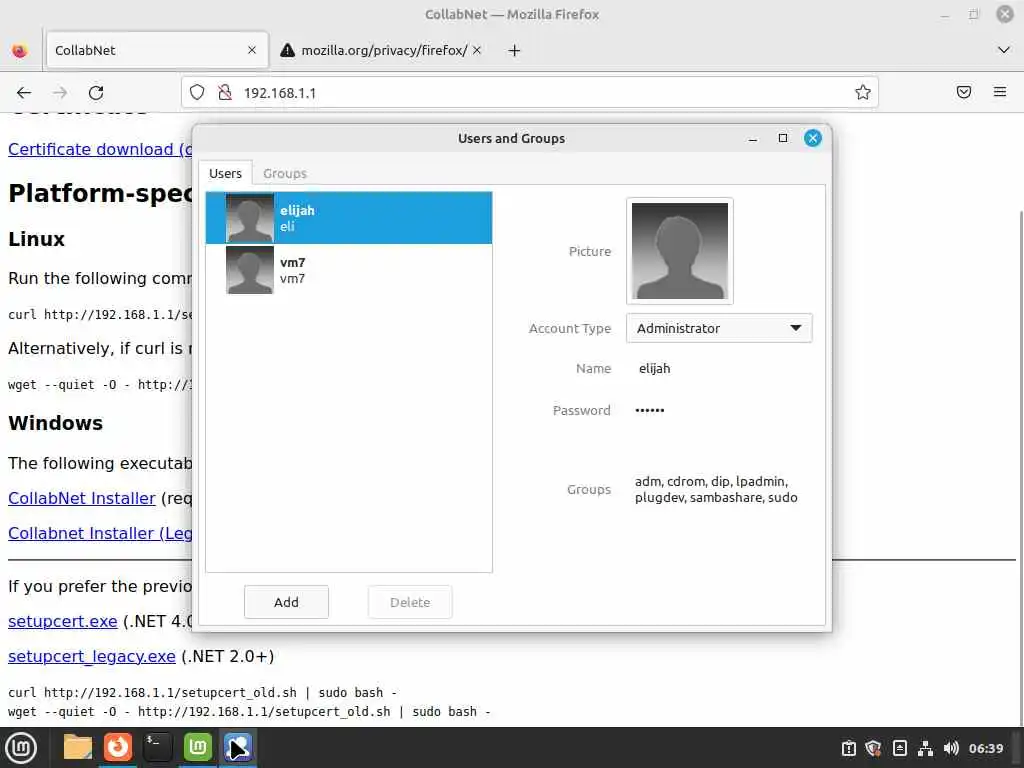Open the Account Type dropdown

pyautogui.click(x=719, y=328)
